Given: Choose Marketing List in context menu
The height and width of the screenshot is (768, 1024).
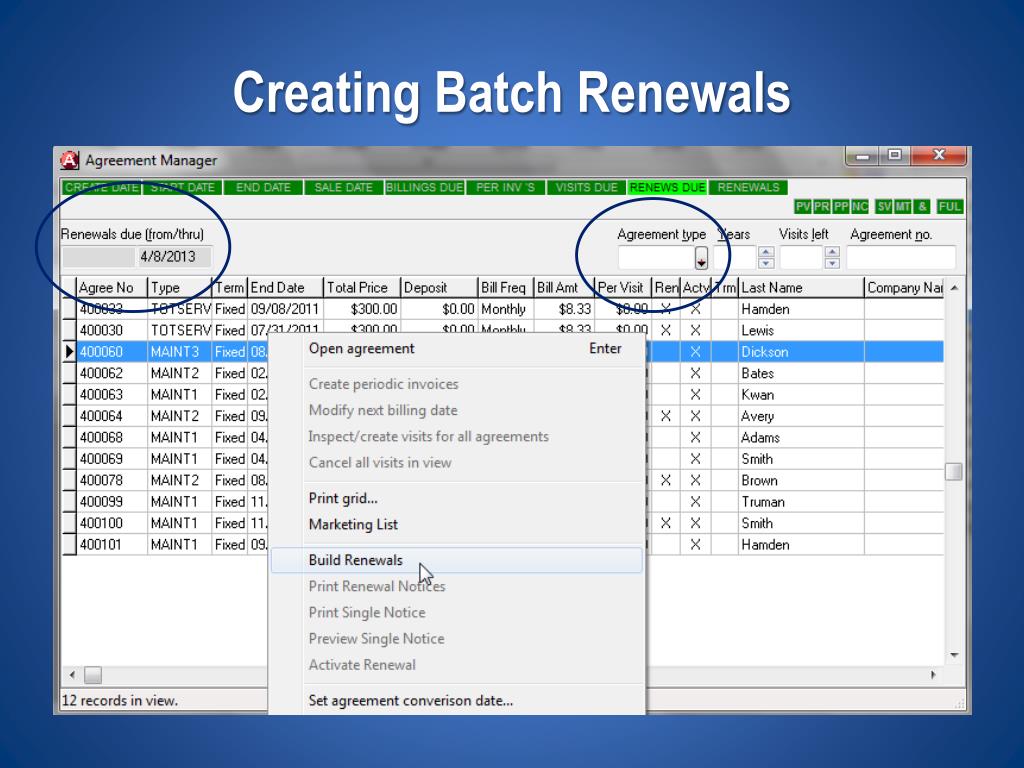Looking at the screenshot, I should pyautogui.click(x=353, y=524).
